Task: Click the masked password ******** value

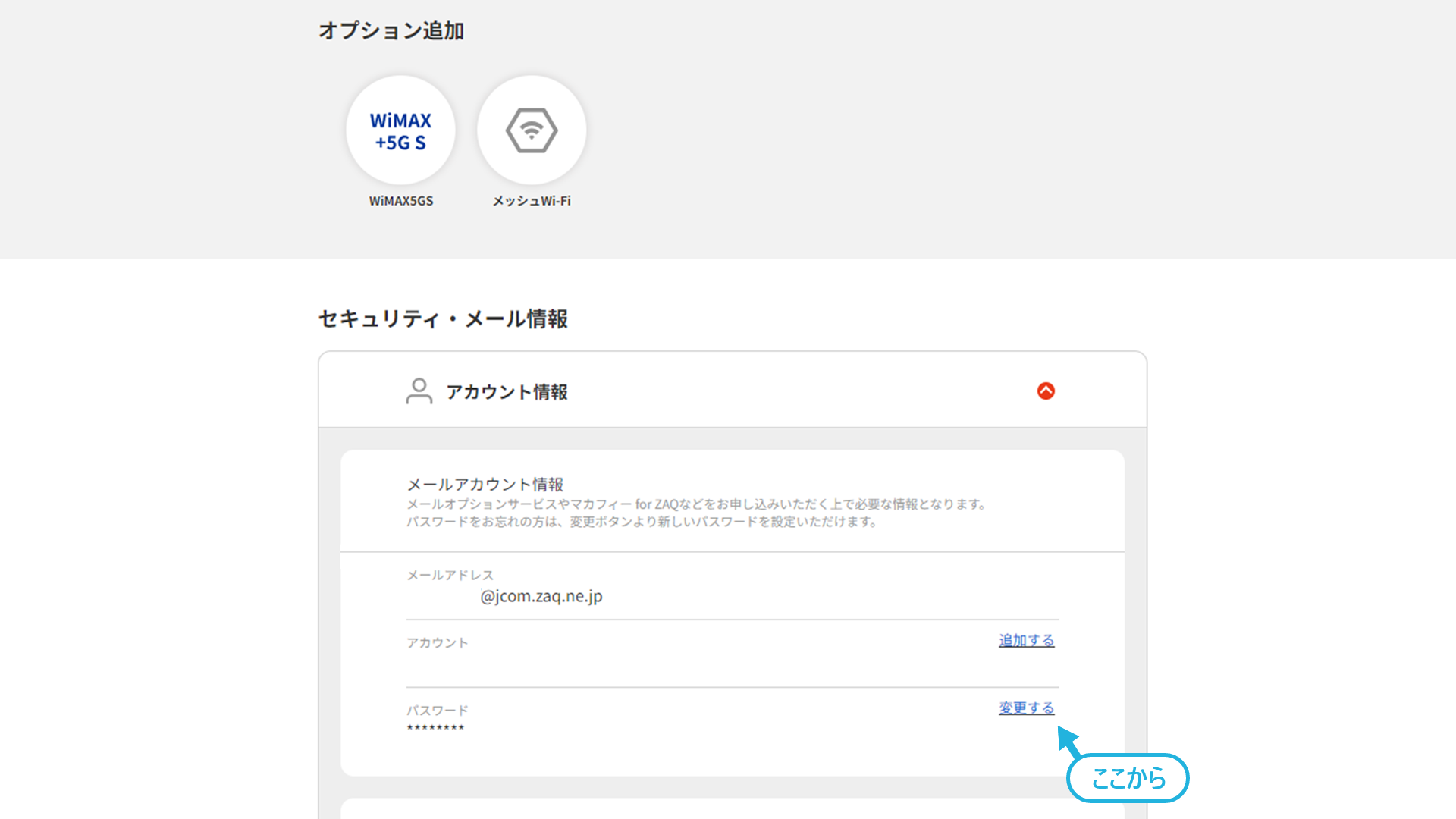Action: click(435, 728)
